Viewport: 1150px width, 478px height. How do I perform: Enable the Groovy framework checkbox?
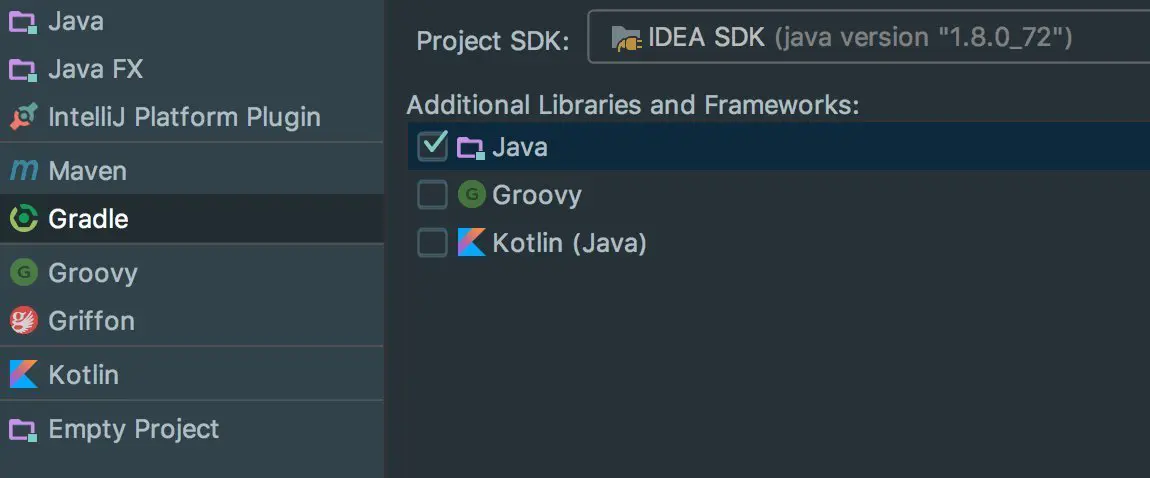pyautogui.click(x=432, y=194)
